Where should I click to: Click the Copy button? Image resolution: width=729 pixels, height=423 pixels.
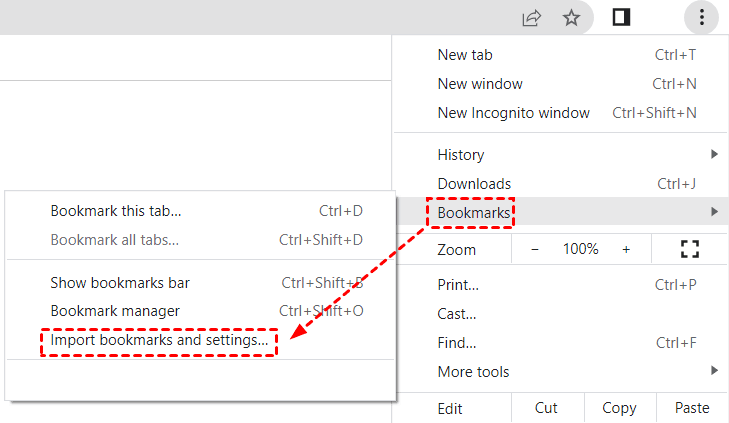pos(620,408)
